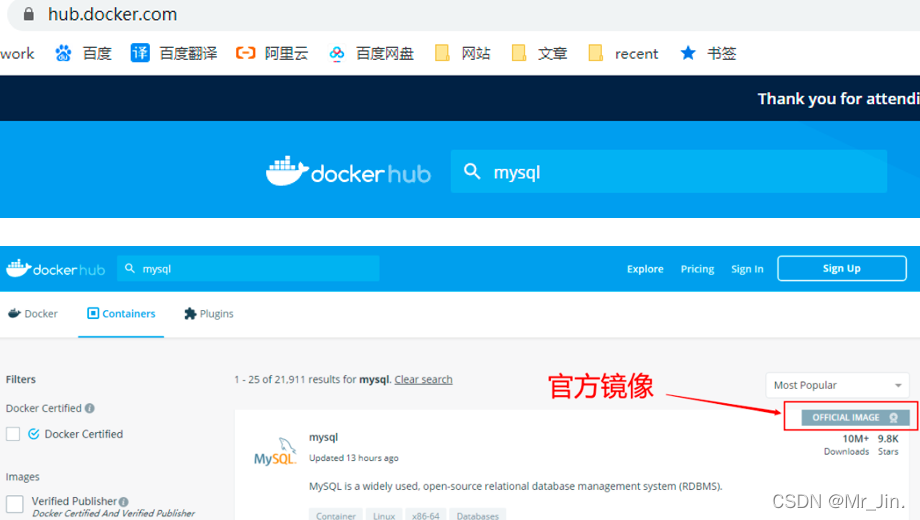Click the small navbar mysql search field
The width and height of the screenshot is (920, 520).
248,268
